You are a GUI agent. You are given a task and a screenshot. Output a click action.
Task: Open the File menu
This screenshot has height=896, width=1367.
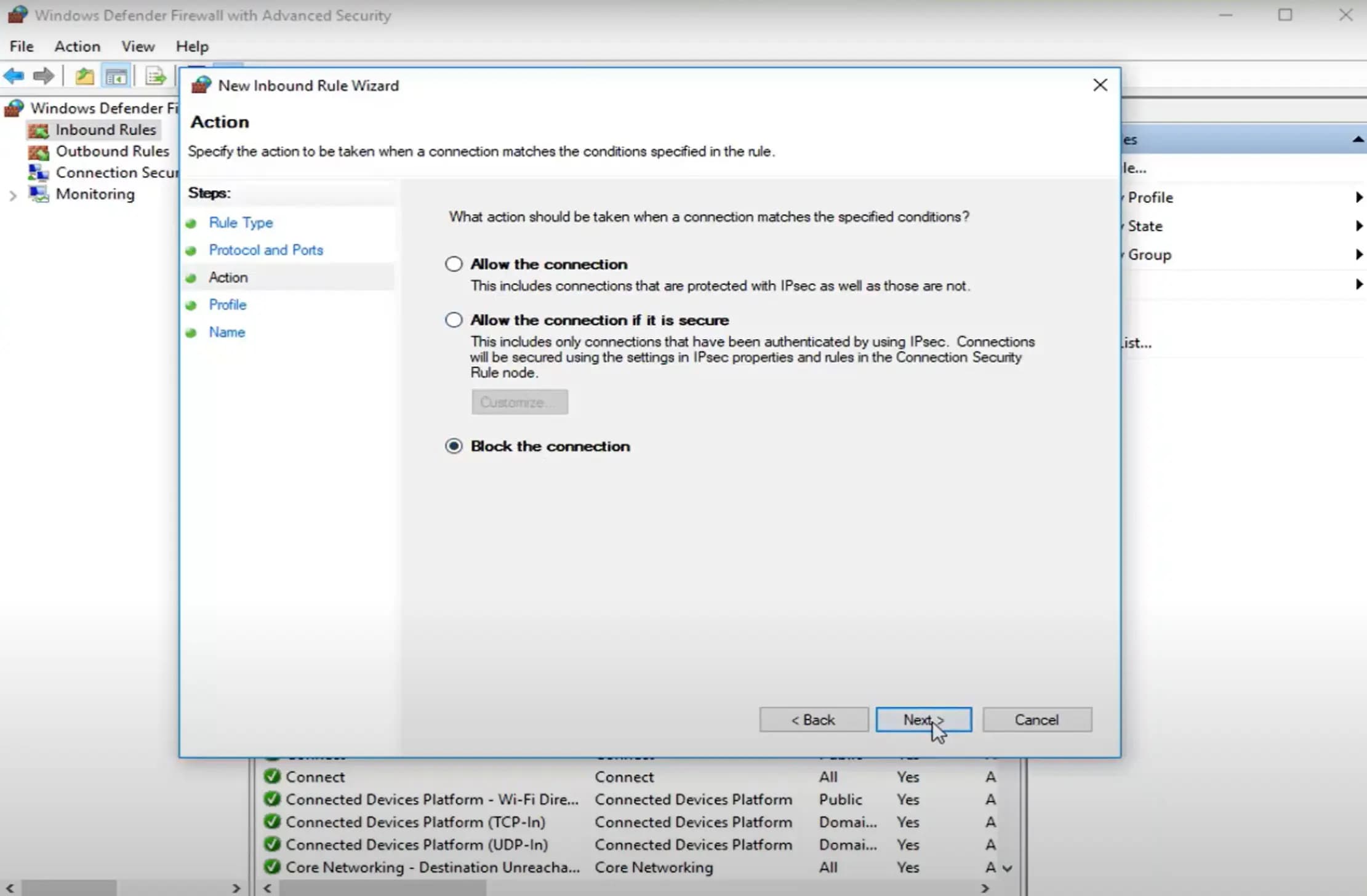point(22,46)
